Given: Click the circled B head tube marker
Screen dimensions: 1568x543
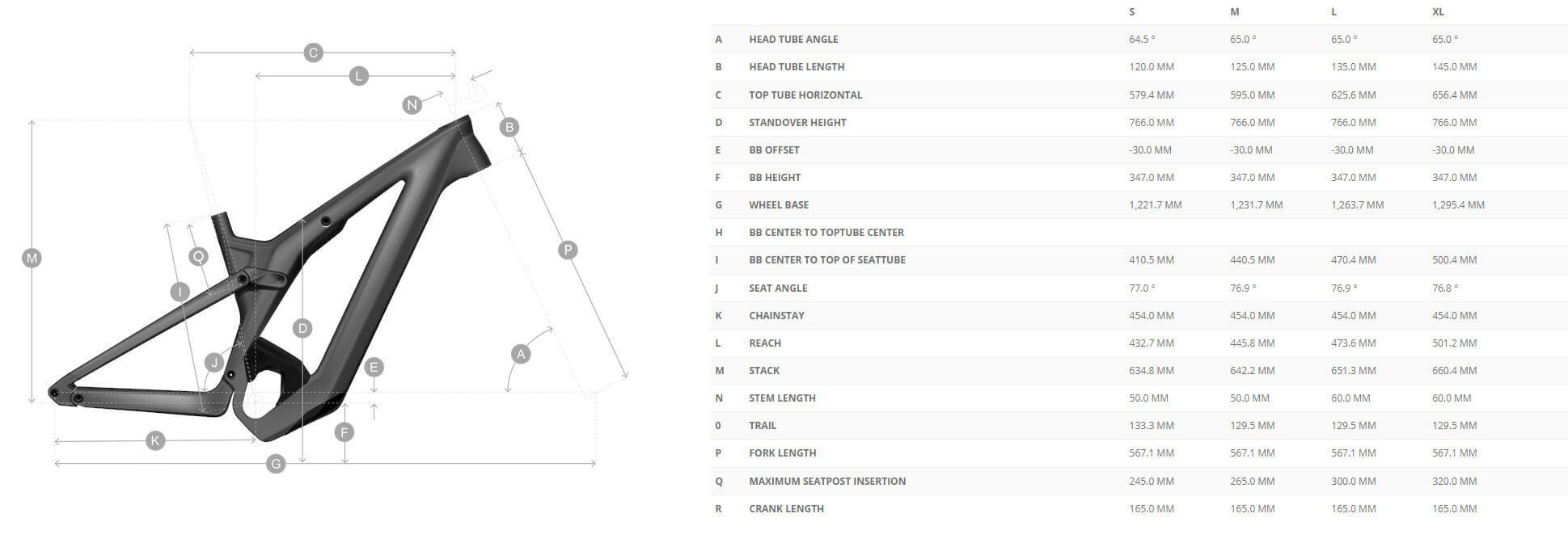Looking at the screenshot, I should point(509,127).
